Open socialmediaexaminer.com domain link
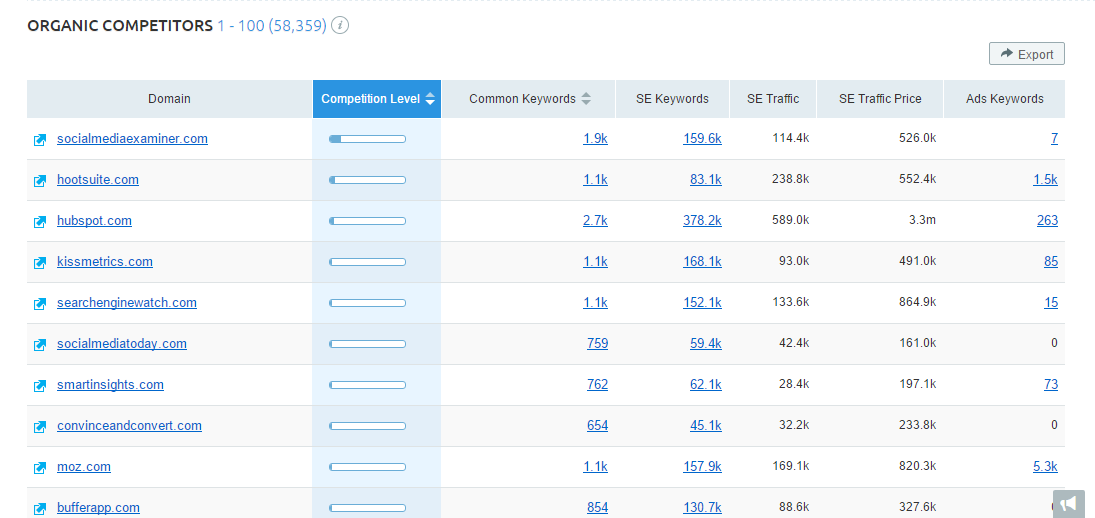This screenshot has width=1095, height=518. coord(133,138)
